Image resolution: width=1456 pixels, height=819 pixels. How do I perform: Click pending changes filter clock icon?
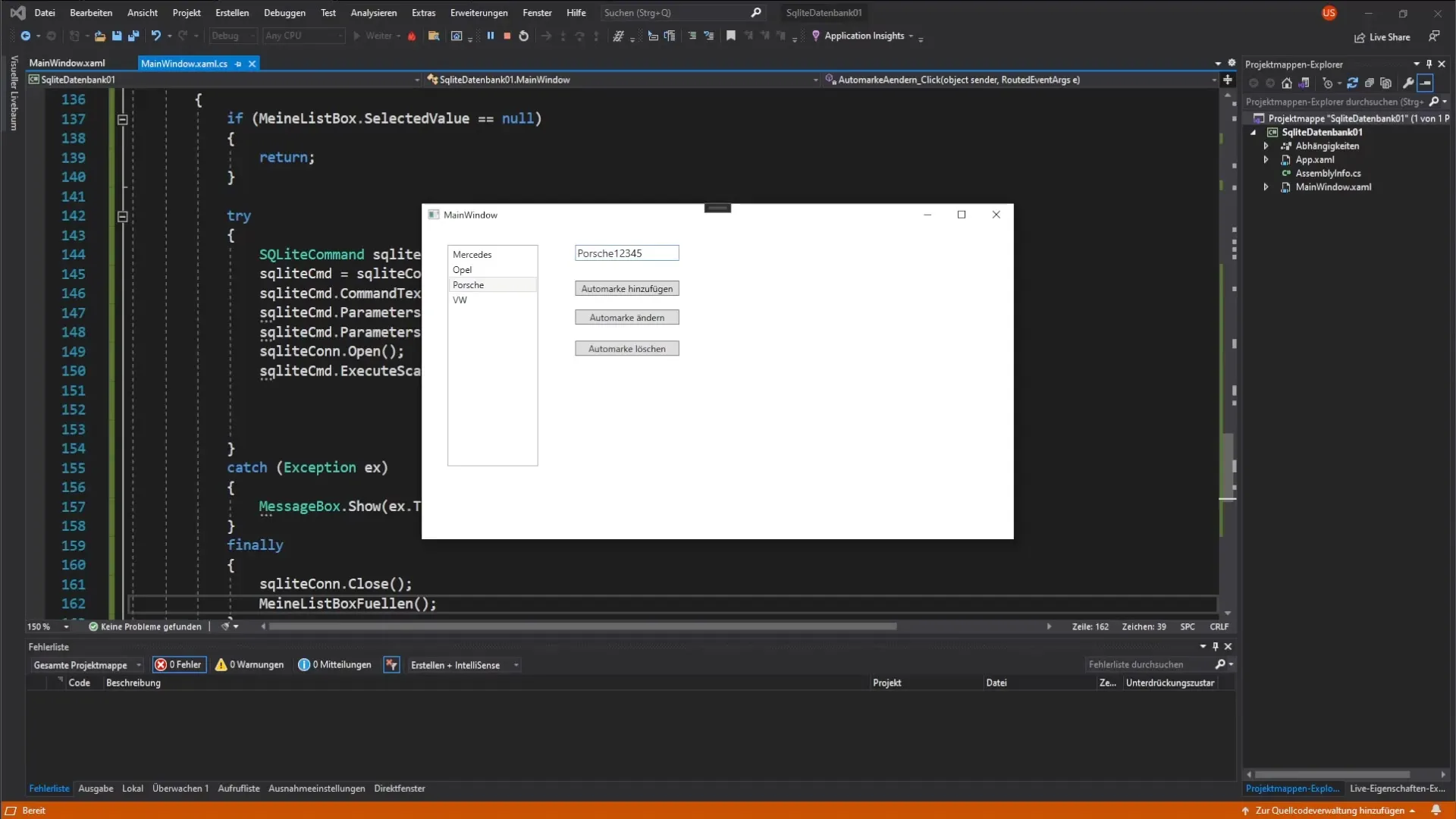click(1327, 83)
